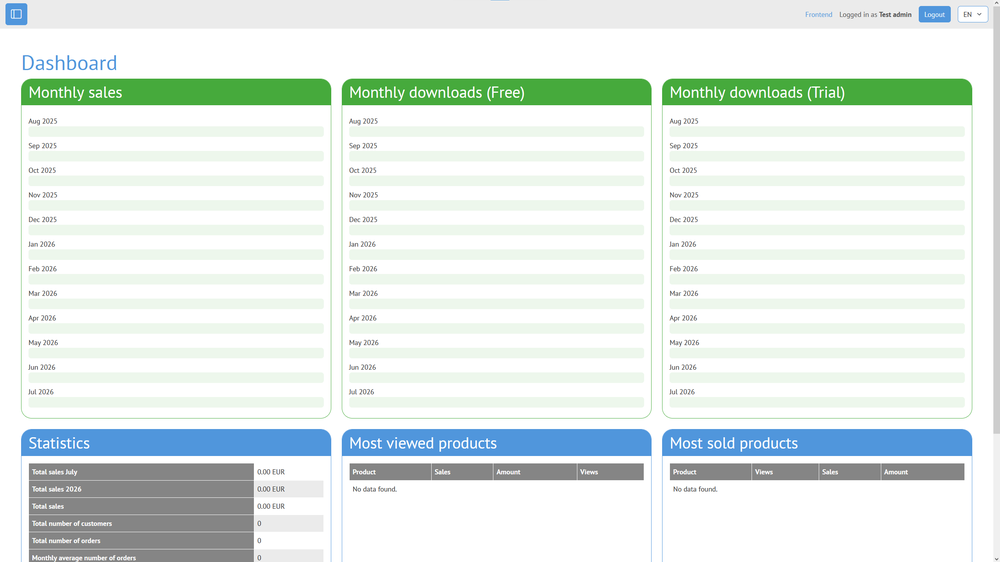Click the May 2026 label in Monthly downloads (Trial)
1000x562 pixels.
click(684, 343)
